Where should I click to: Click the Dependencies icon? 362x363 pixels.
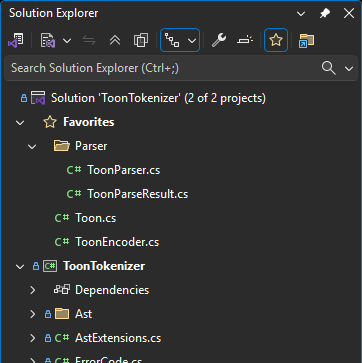pos(62,289)
